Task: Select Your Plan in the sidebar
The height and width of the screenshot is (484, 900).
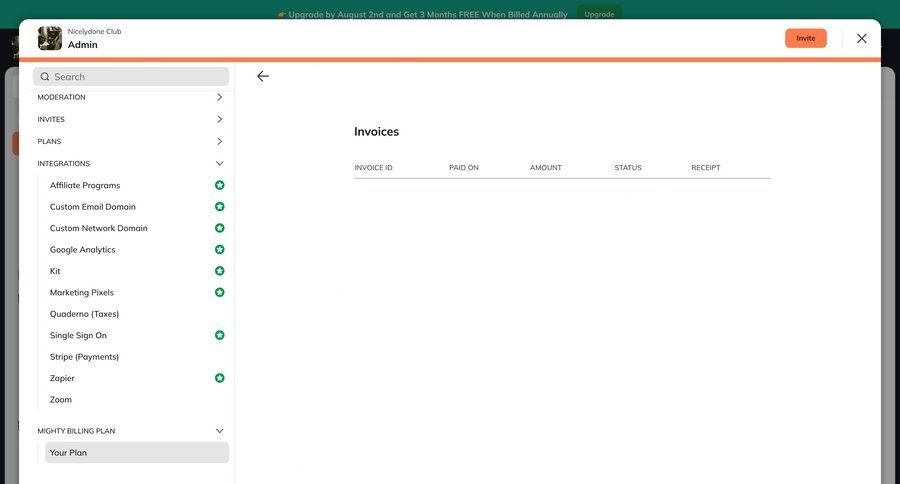Action: [x=137, y=452]
